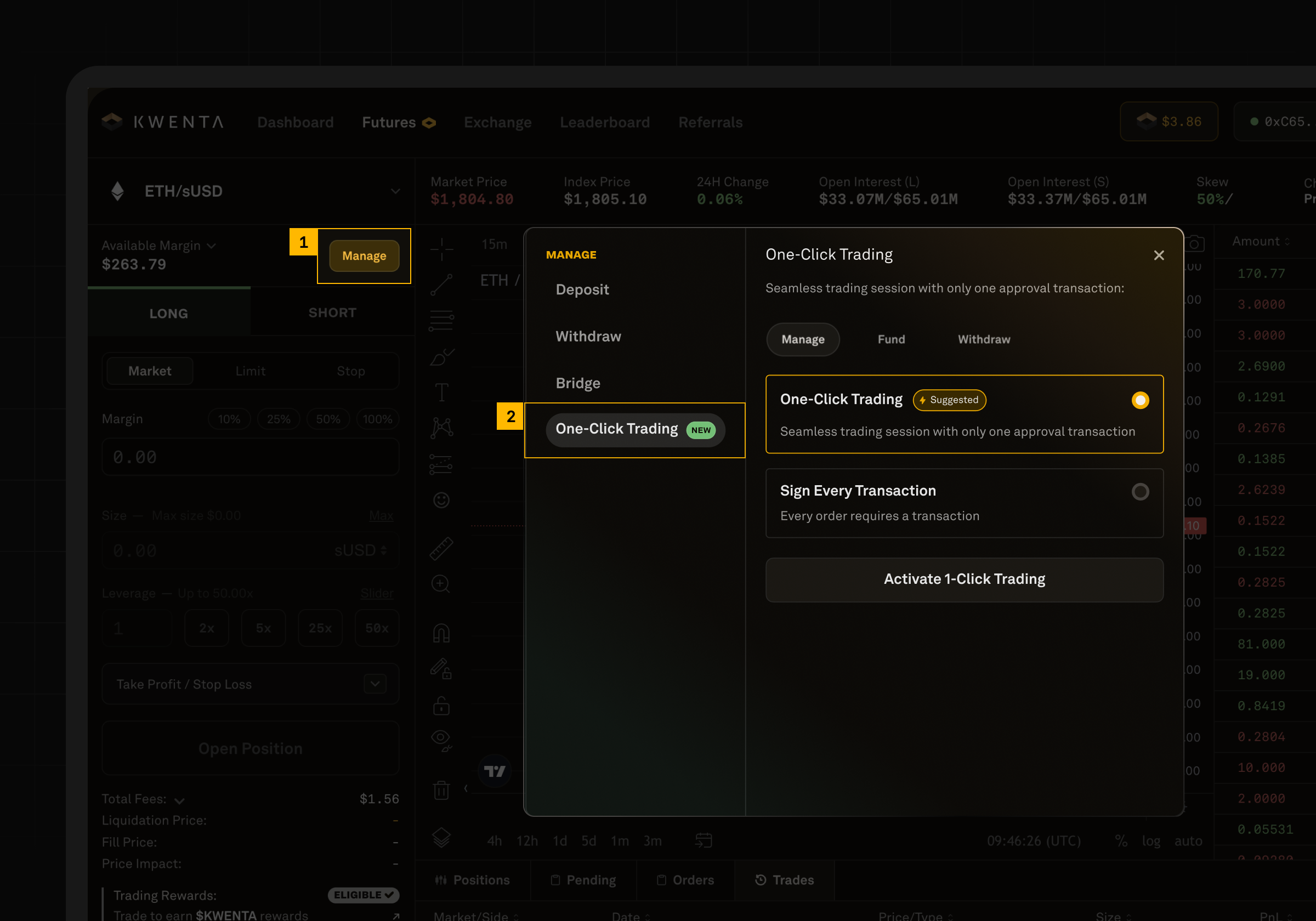
Task: Open the Withdraw item in Manage sidebar
Action: [588, 337]
